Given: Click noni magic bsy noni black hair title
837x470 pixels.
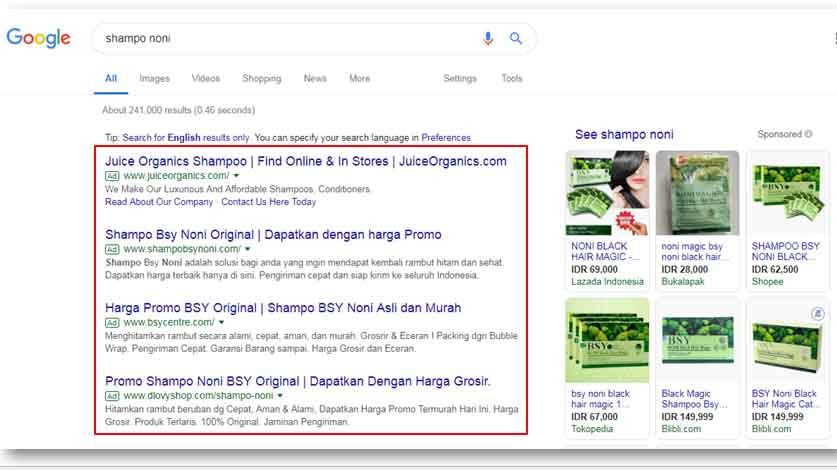Looking at the screenshot, I should coord(693,252).
